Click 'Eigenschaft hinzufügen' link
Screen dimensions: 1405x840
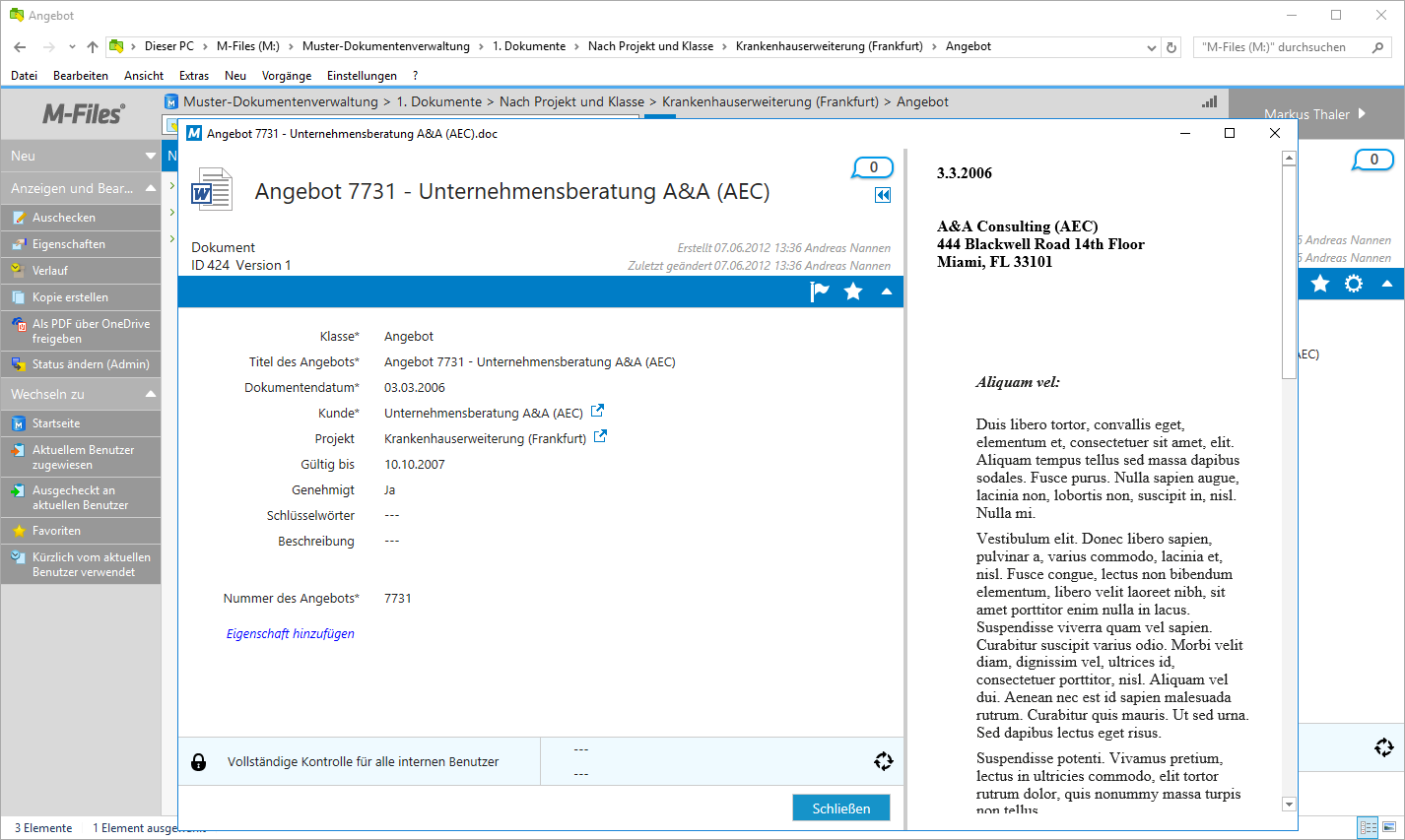[291, 634]
